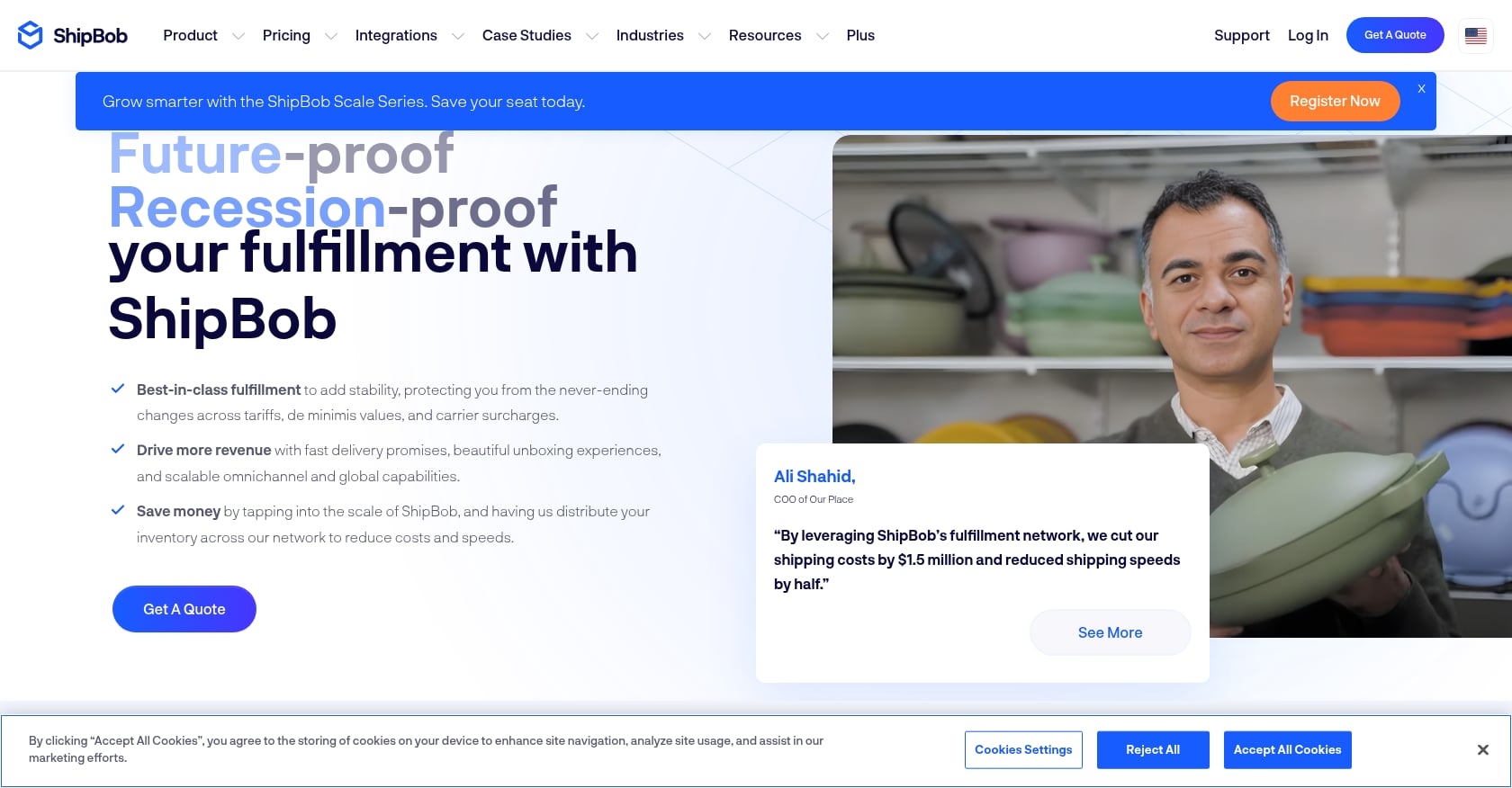Click the Ali Shahid name
Screen dimensions: 1512x788
tap(814, 477)
